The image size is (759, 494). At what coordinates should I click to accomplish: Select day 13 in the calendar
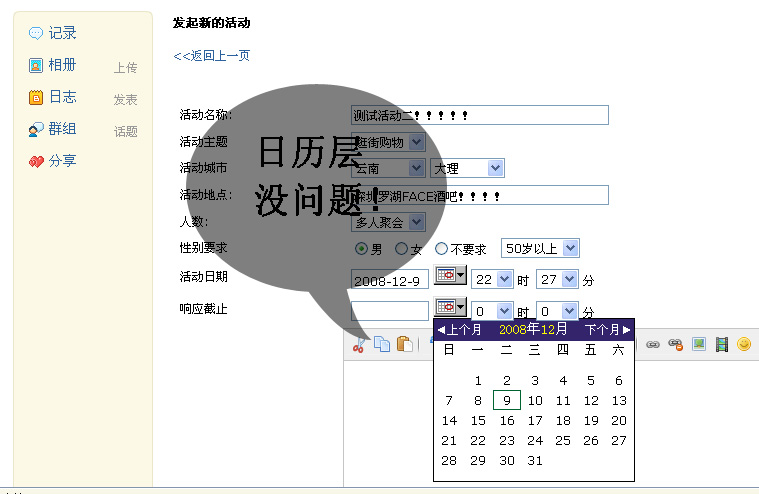pyautogui.click(x=619, y=401)
